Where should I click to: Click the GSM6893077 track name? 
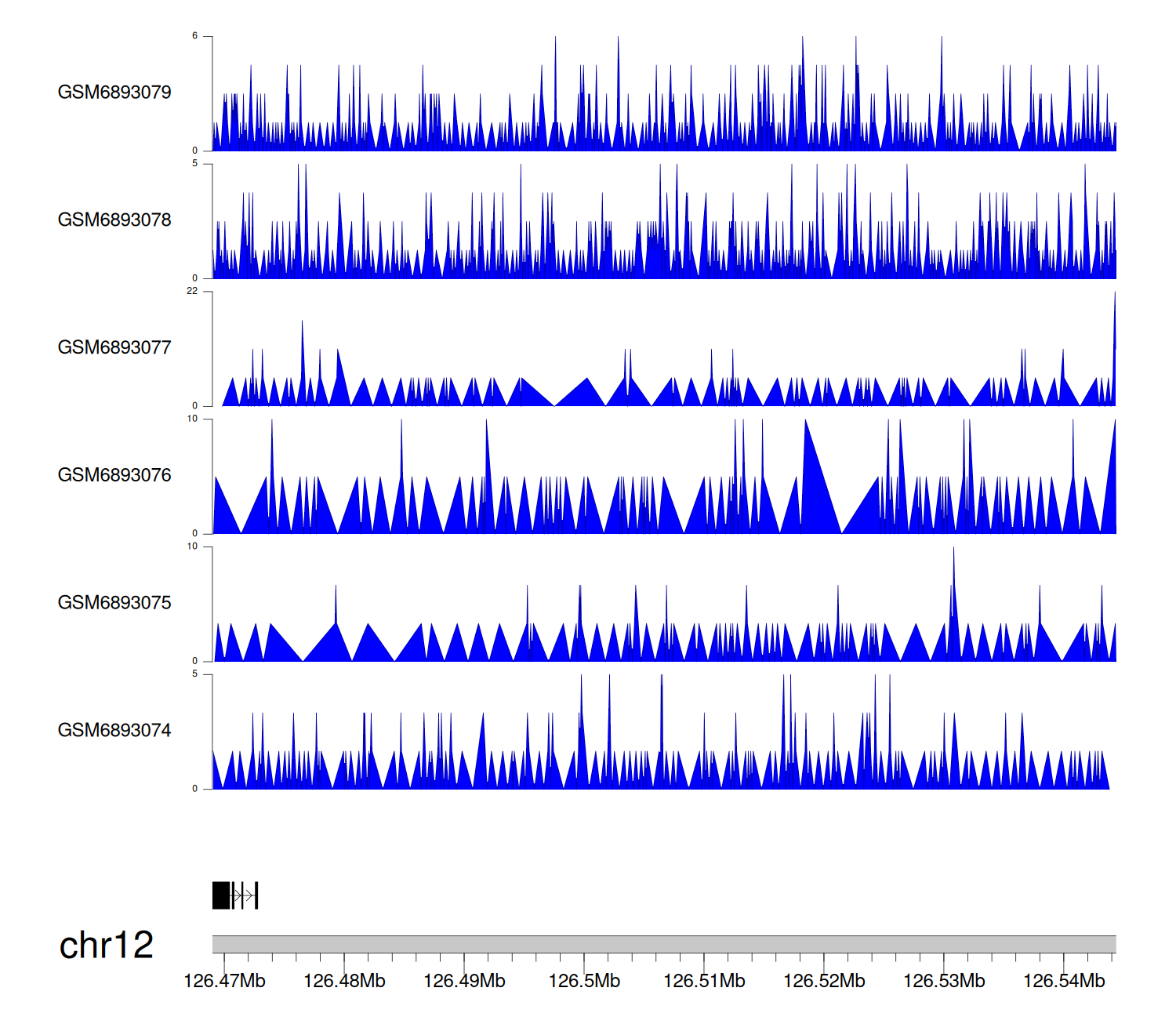114,347
